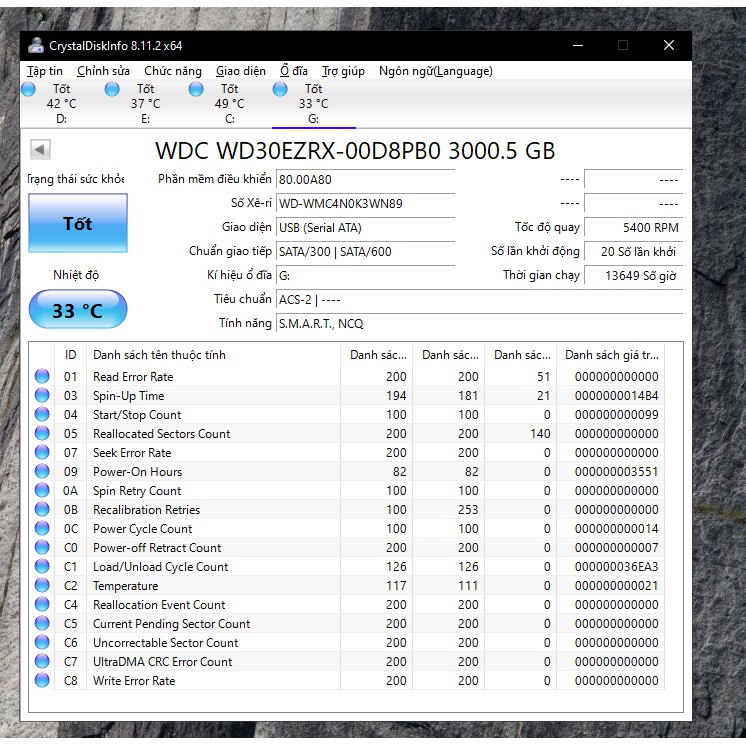This screenshot has width=746, height=746.
Task: Click the transfer mode field SATA/300 | SATA/600
Action: (365, 251)
